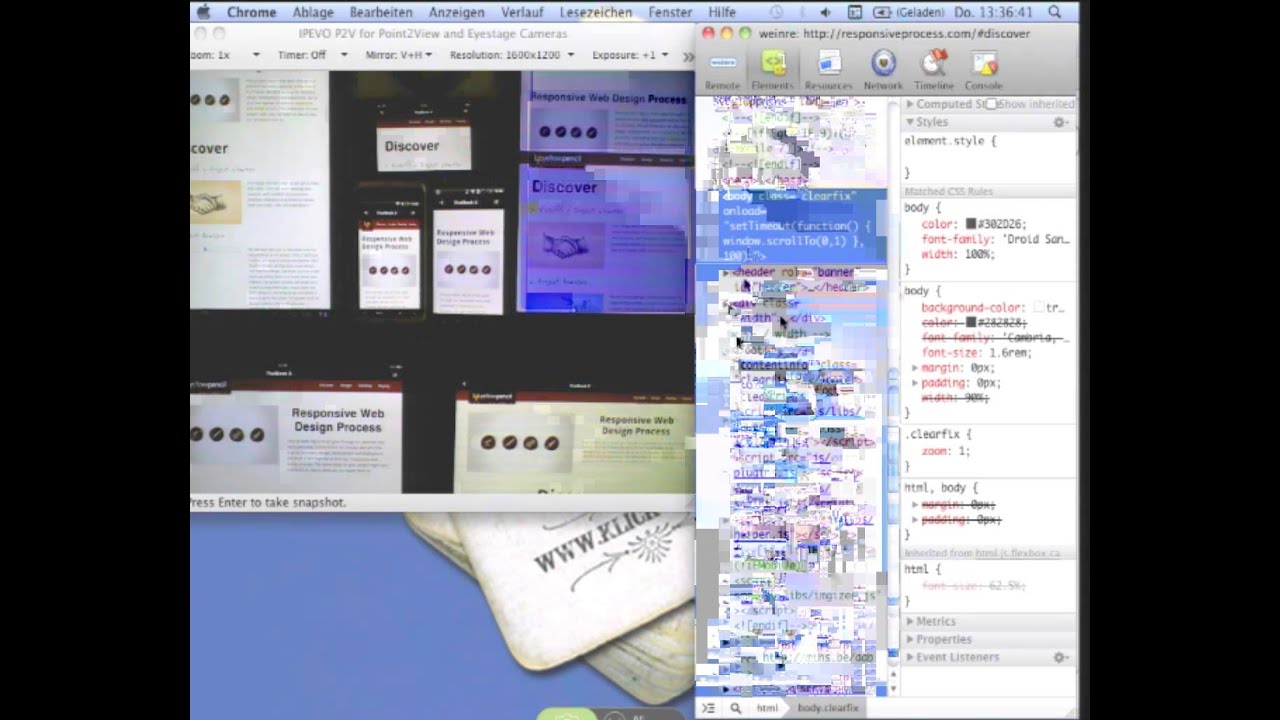Expand the margin property under body rule
Viewport: 1280px width, 720px height.
pos(915,368)
